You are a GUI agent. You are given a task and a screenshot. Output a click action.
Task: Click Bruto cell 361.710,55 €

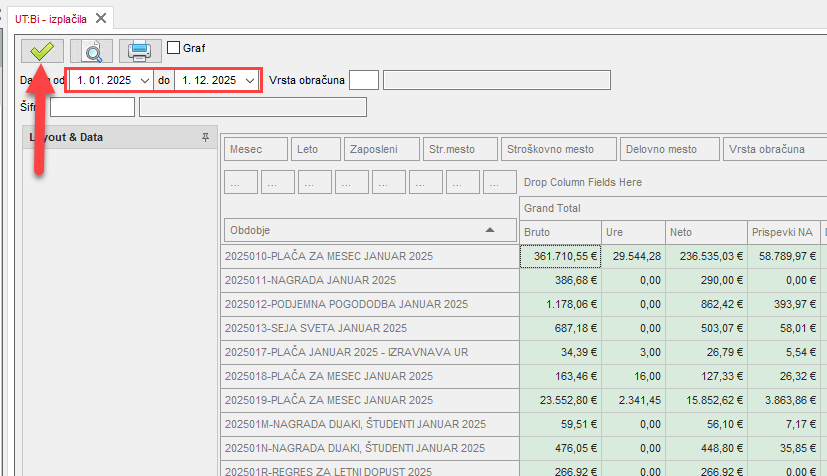[560, 256]
